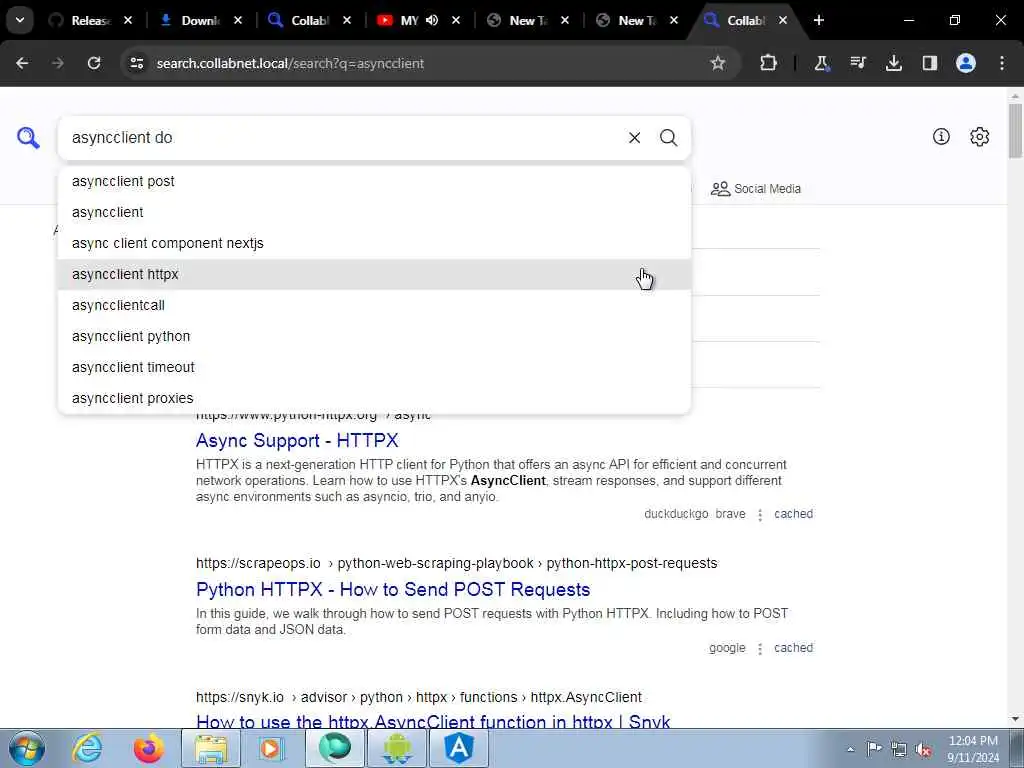
Task: Choose suggestion 'asyncclient proxies'
Action: tap(374, 398)
